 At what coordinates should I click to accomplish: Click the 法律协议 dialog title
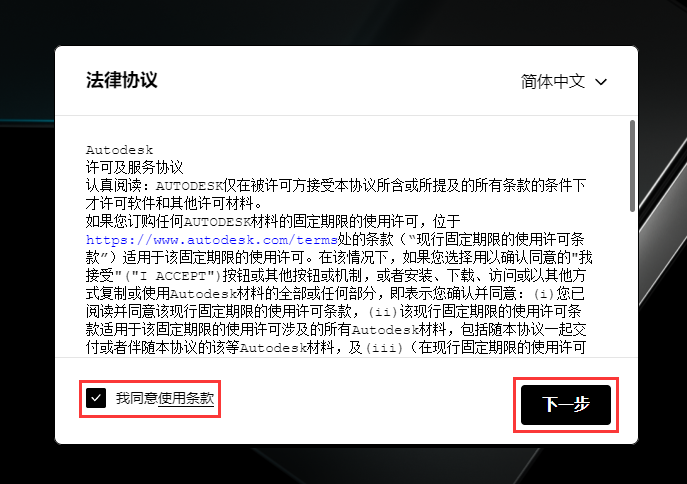[121, 80]
